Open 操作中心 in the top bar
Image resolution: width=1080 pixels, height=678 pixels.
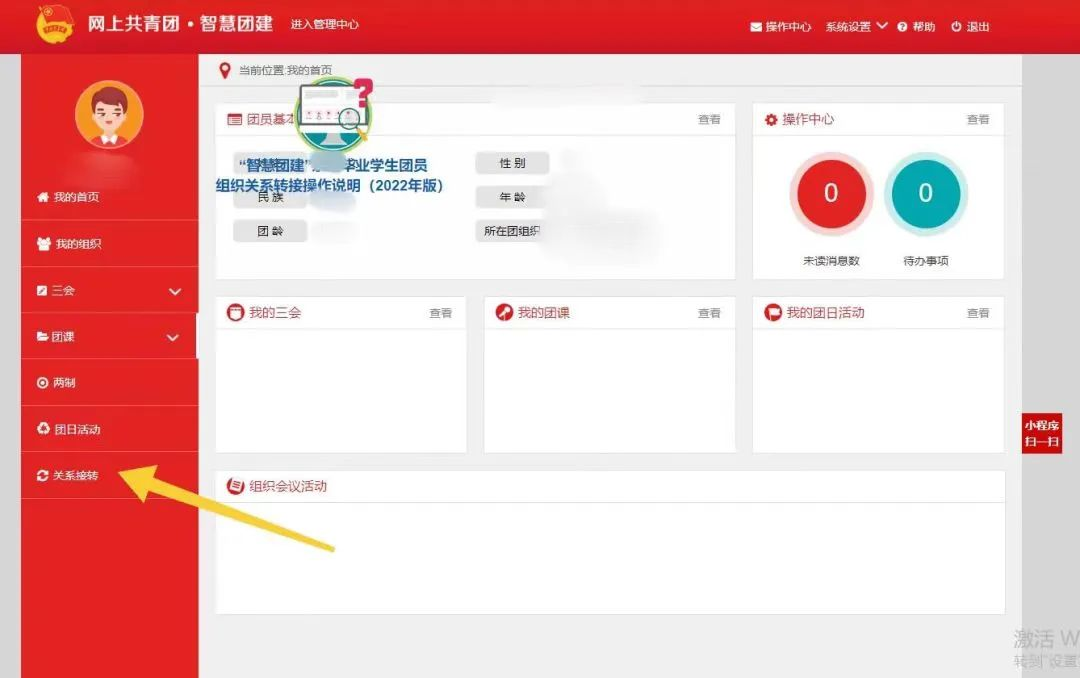pyautogui.click(x=788, y=27)
